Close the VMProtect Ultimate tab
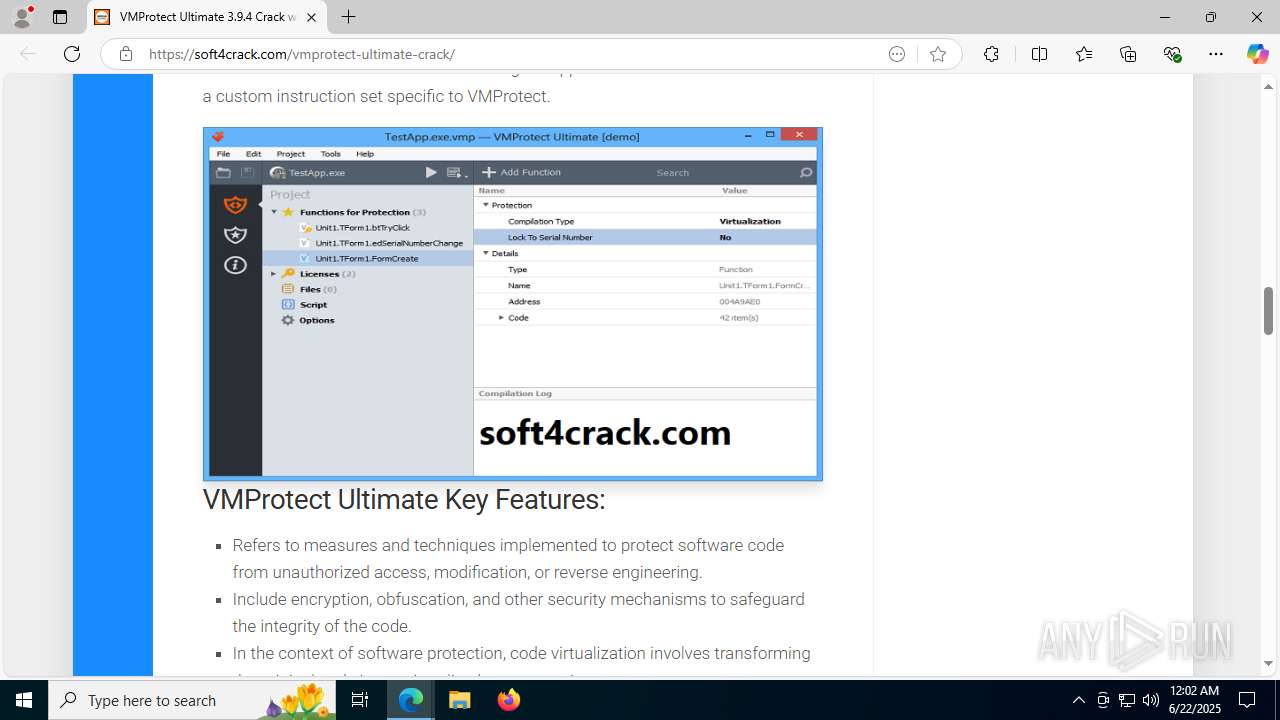The image size is (1280, 720). point(311,17)
